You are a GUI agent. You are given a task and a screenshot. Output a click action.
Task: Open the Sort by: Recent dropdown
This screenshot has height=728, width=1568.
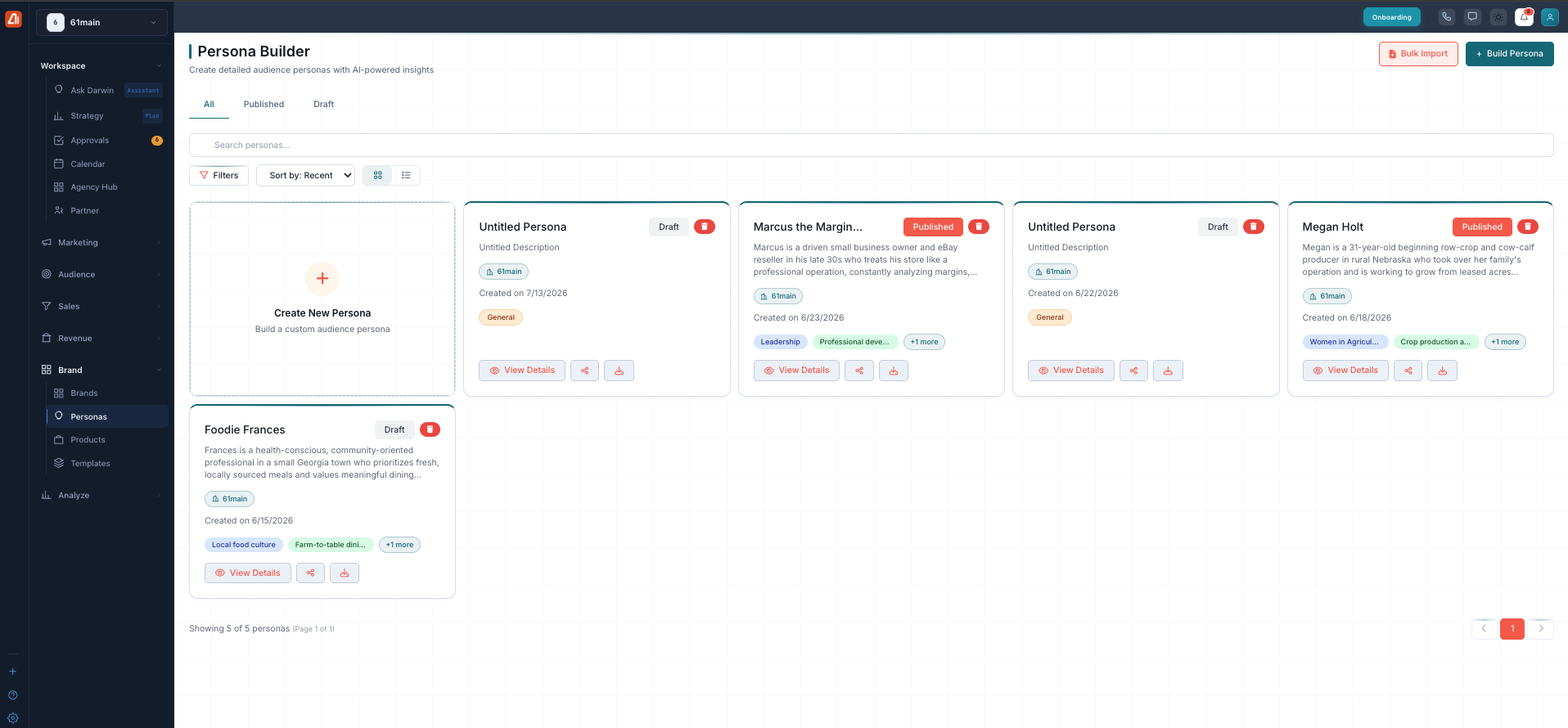(305, 175)
